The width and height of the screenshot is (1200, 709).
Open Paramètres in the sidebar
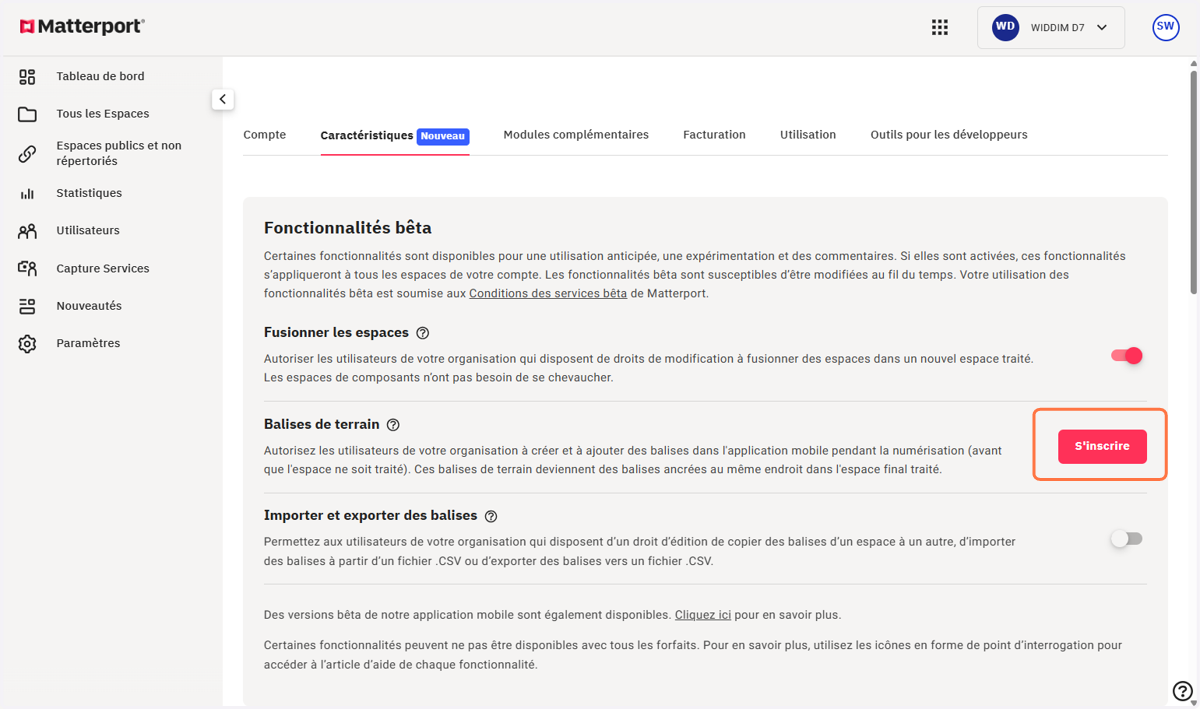pyautogui.click(x=88, y=343)
